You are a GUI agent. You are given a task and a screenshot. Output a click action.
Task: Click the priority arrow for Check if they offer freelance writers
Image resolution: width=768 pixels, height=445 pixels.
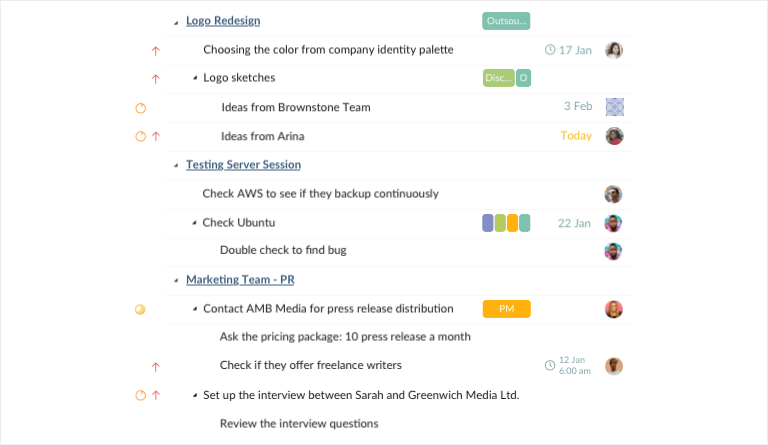point(156,367)
